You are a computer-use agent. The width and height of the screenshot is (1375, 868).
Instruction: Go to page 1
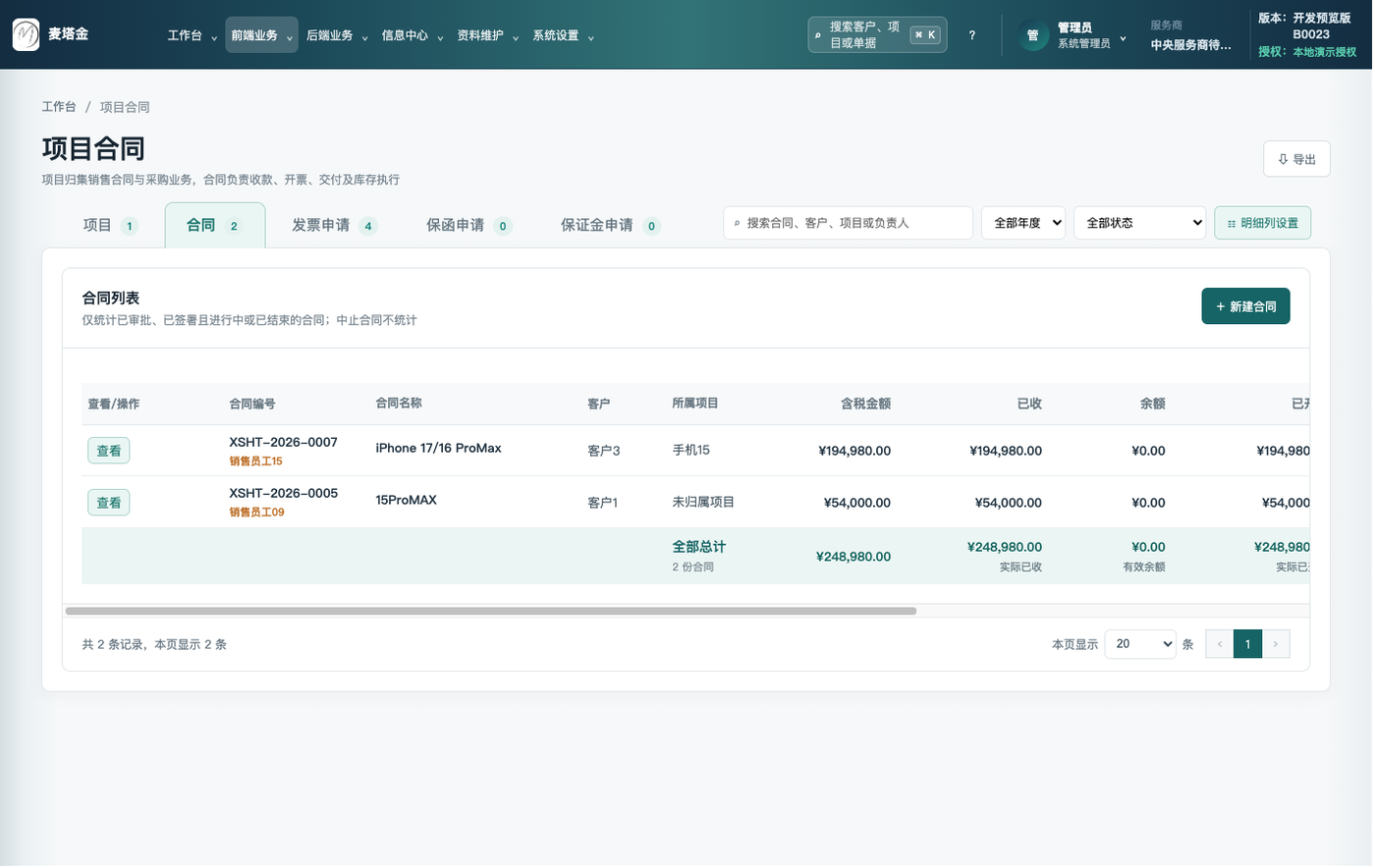pos(1250,645)
